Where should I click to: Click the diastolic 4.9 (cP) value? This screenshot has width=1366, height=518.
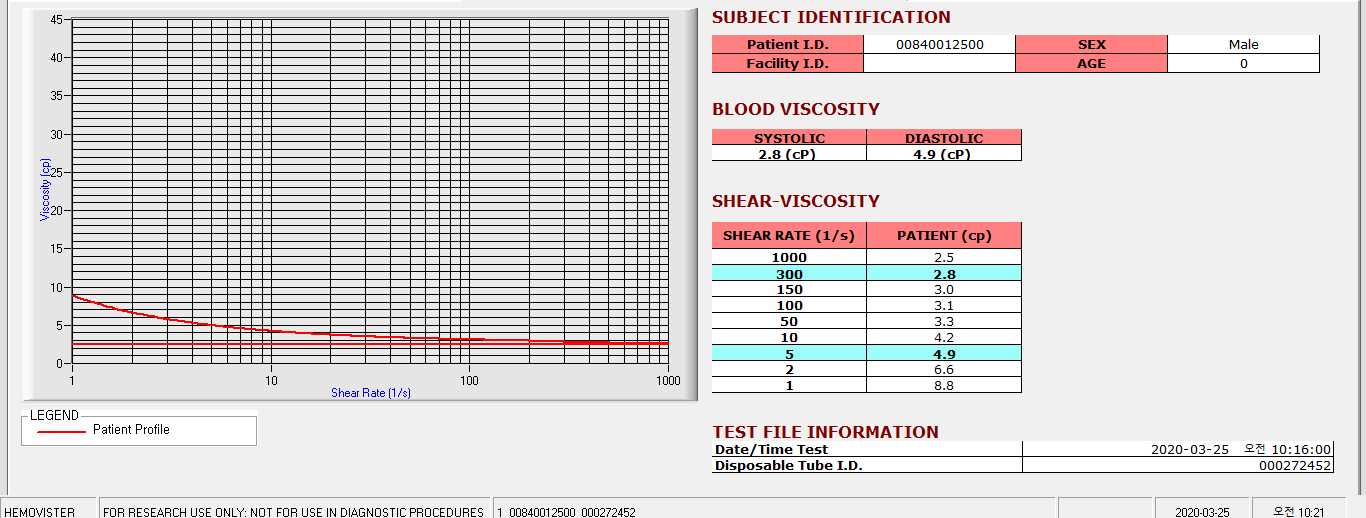944,154
